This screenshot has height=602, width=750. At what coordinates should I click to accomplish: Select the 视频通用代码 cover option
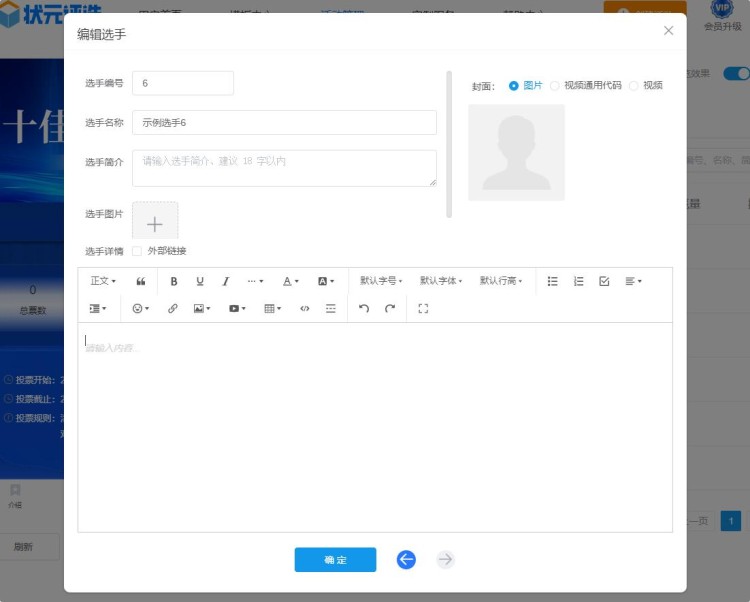coord(555,86)
